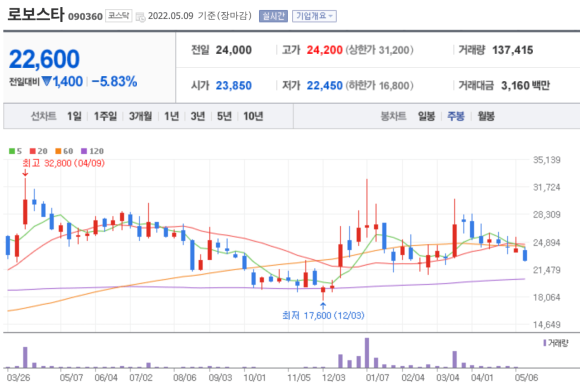The height and width of the screenshot is (390, 580).
Task: Switch to the 1년 chart period
Action: click(171, 116)
